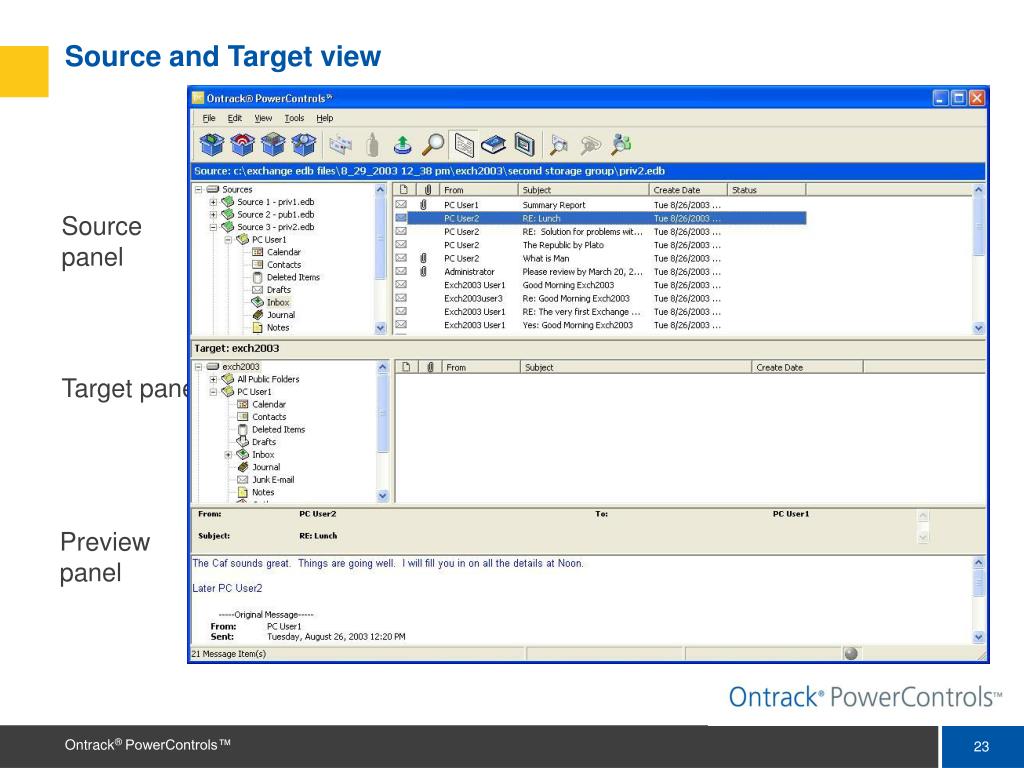Expand All Public Folders in target tree

pos(213,379)
